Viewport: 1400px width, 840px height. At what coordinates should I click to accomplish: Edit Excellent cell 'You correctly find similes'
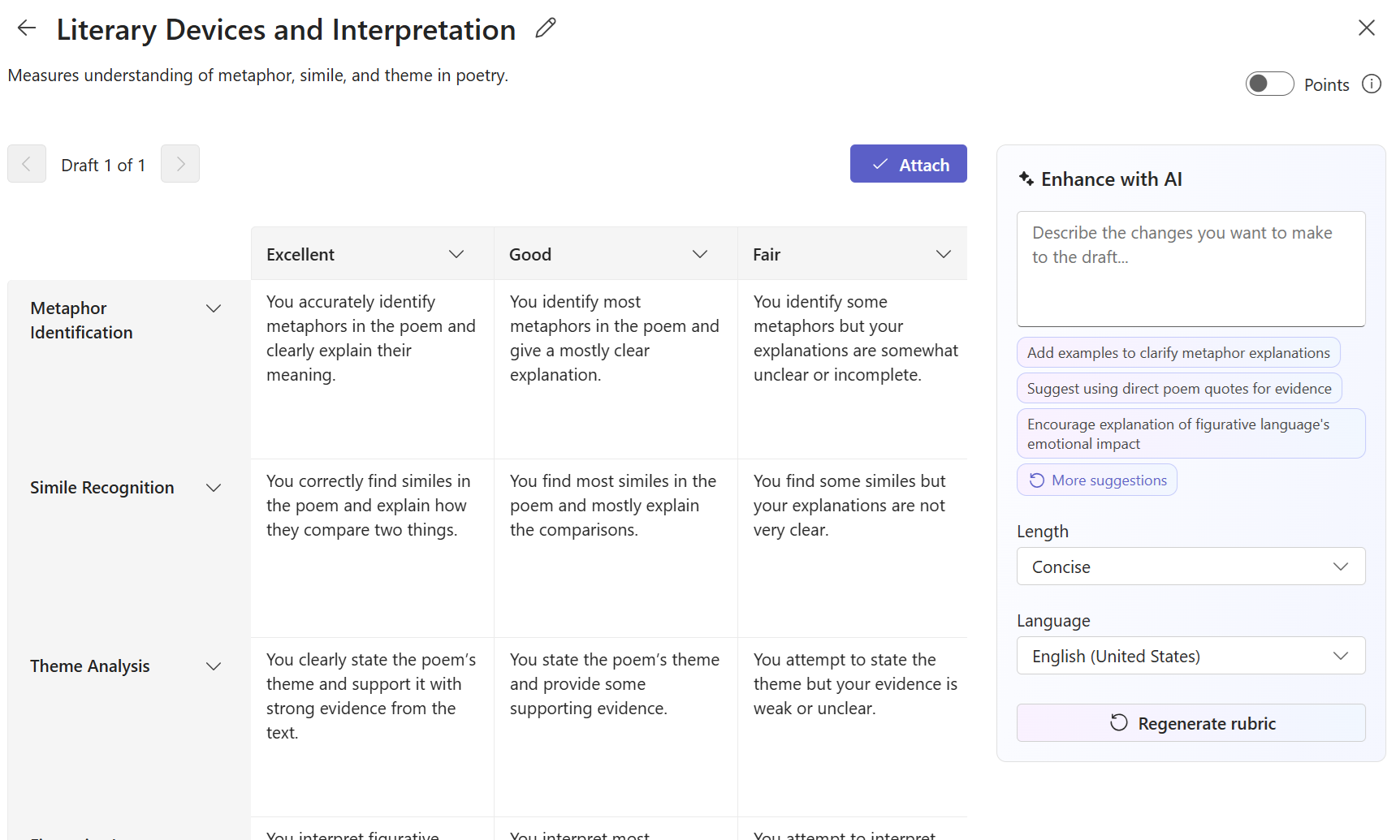click(x=372, y=548)
